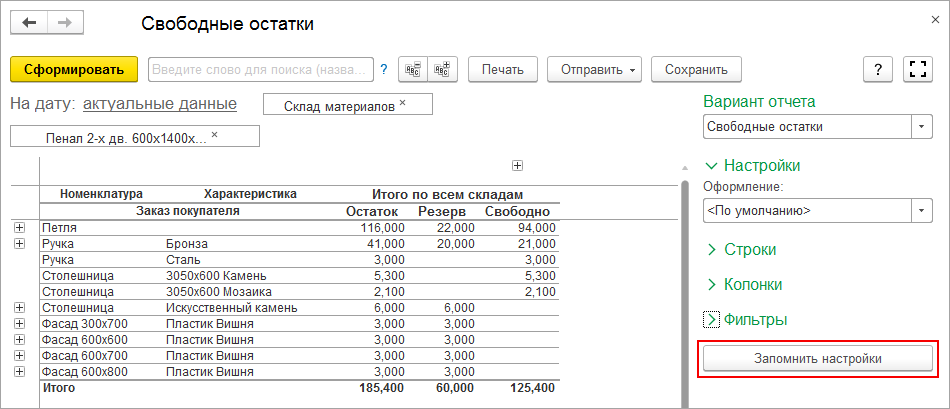Click Запомнить настройки button
950x409 pixels.
pos(817,357)
